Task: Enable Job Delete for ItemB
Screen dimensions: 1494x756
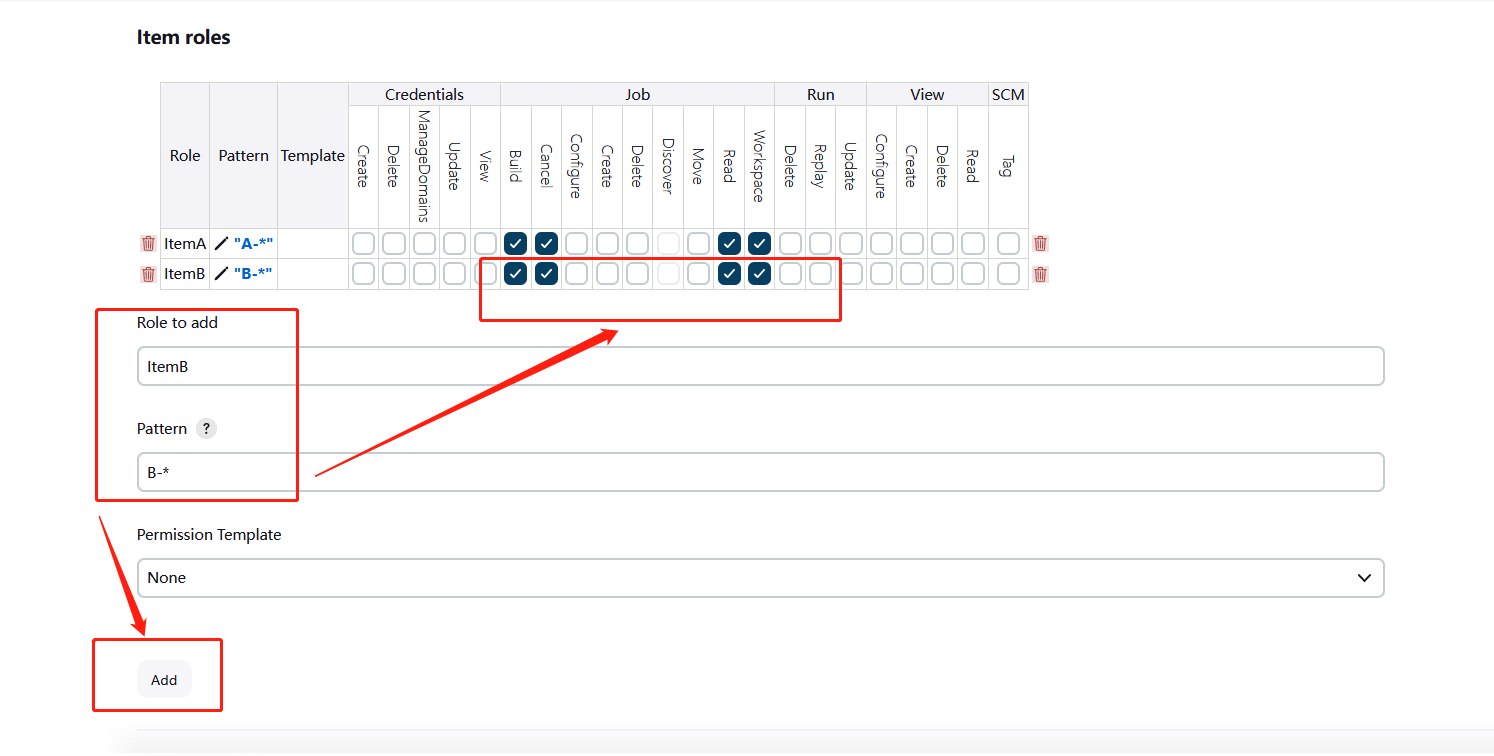Action: (638, 274)
